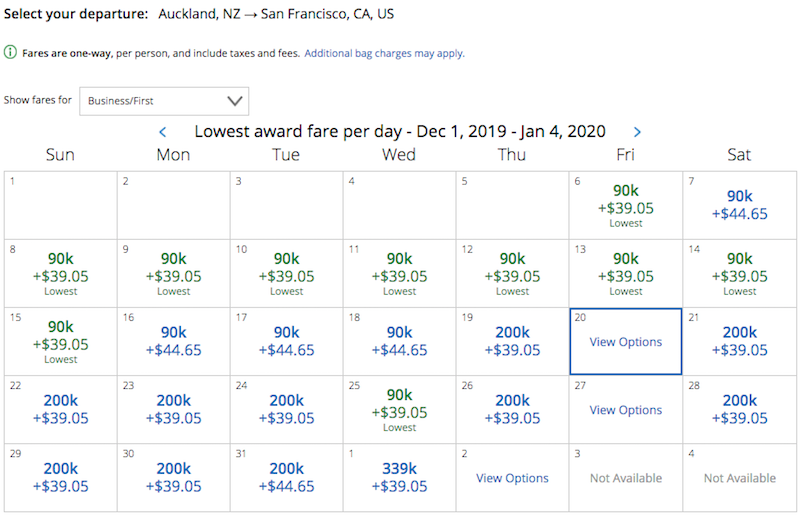Click the green info icon beside fares note

coord(10,53)
